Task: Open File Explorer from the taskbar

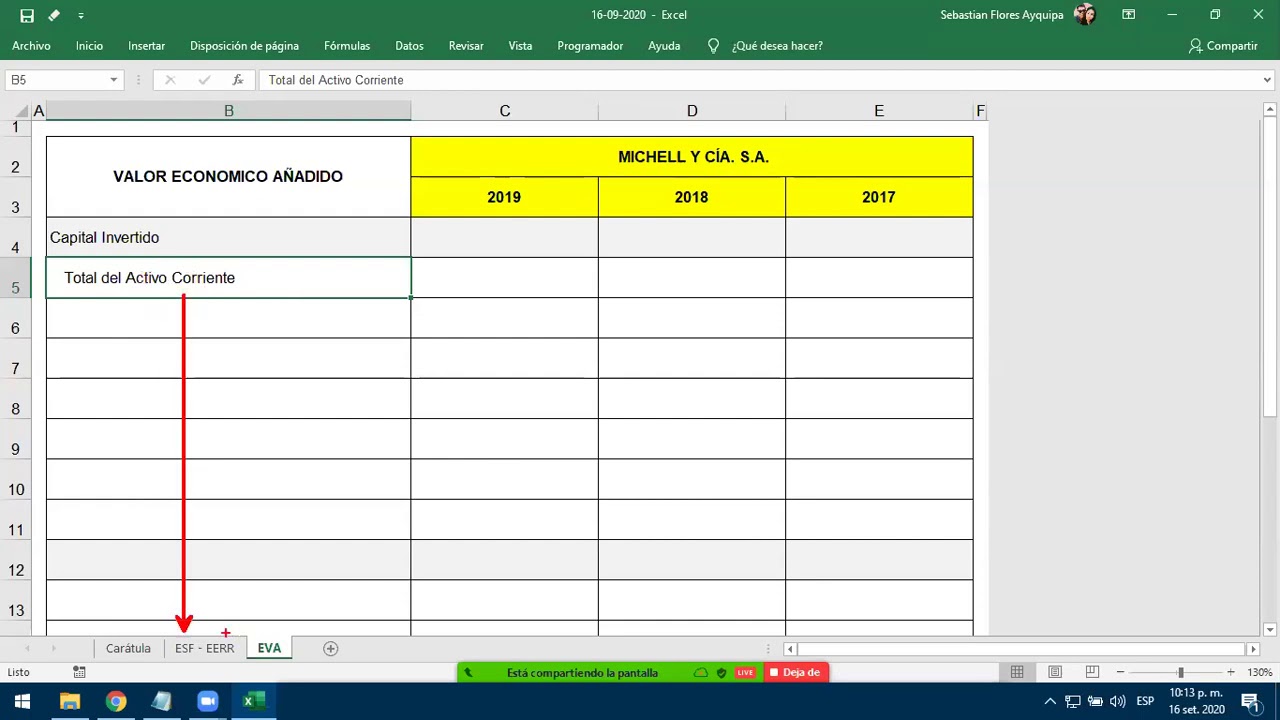Action: click(x=70, y=701)
